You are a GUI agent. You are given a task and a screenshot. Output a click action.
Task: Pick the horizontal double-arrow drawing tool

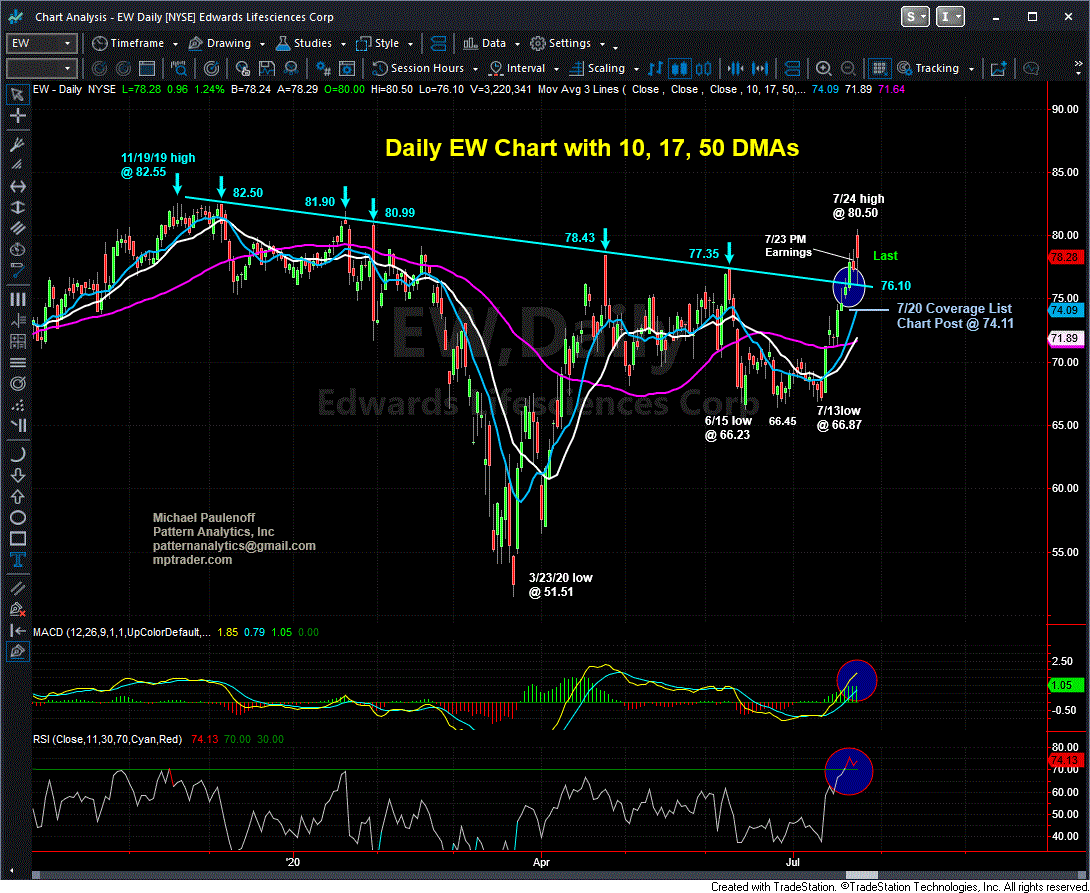[17, 186]
